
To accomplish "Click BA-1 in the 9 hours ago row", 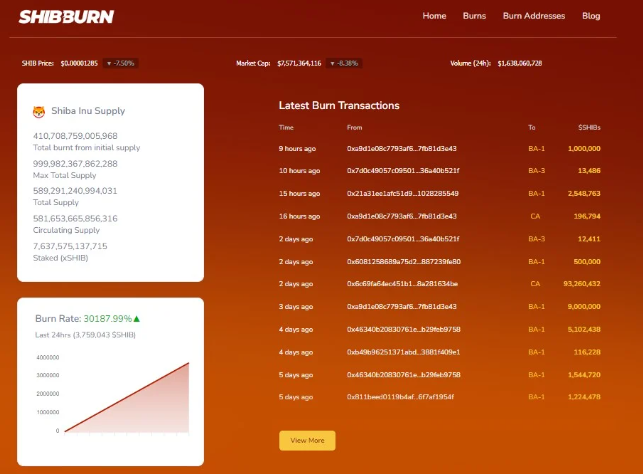I will point(536,148).
